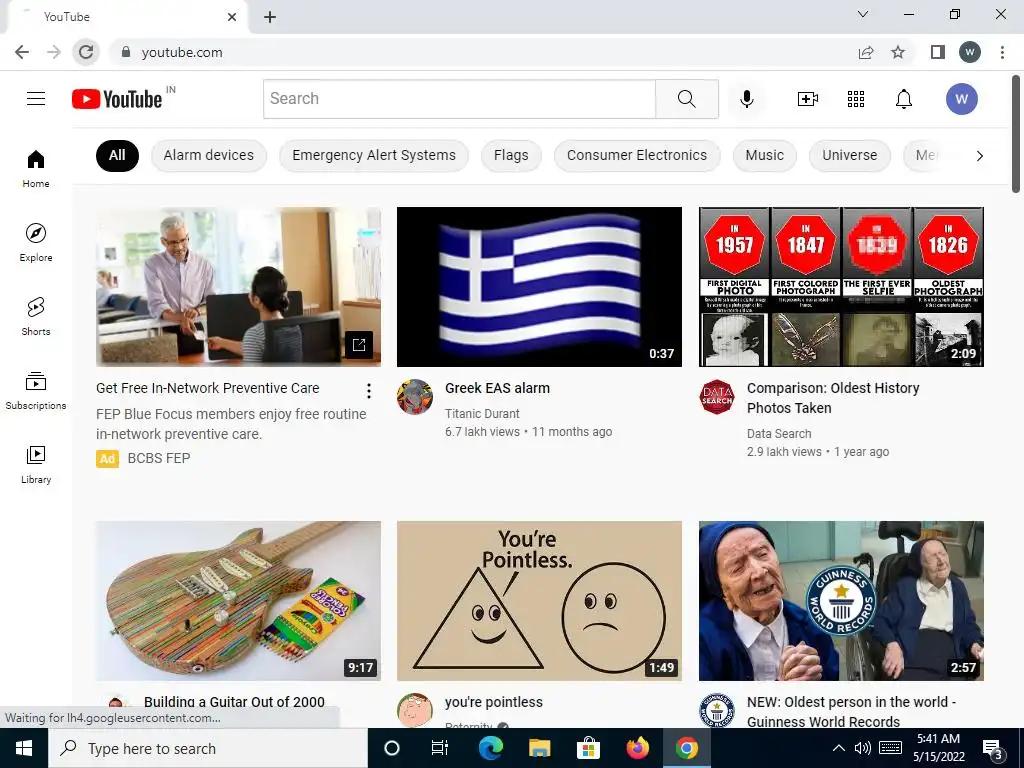The width and height of the screenshot is (1024, 768).
Task: Close the YouTube tab
Action: click(x=232, y=17)
